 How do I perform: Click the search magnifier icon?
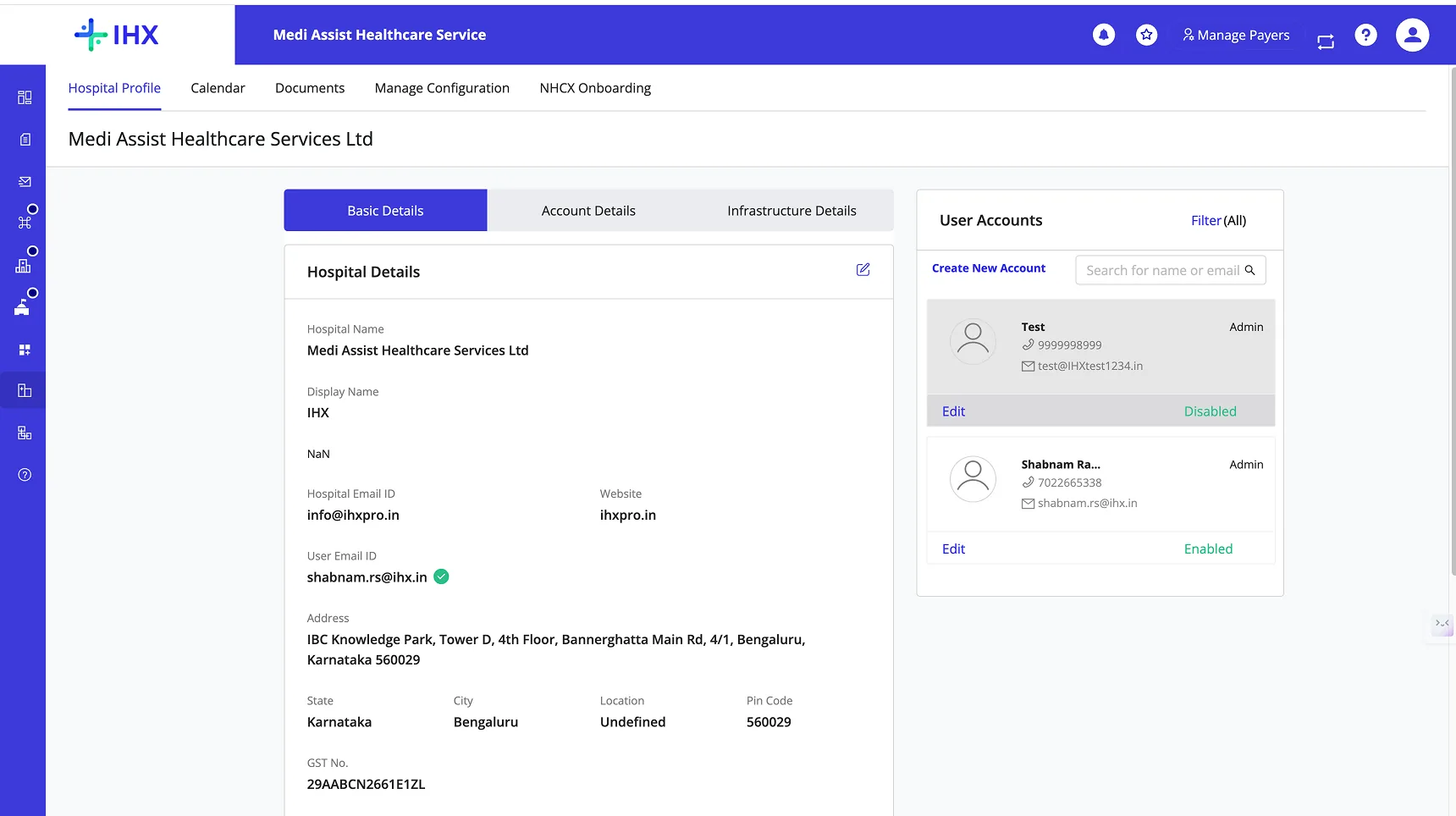click(x=1249, y=270)
